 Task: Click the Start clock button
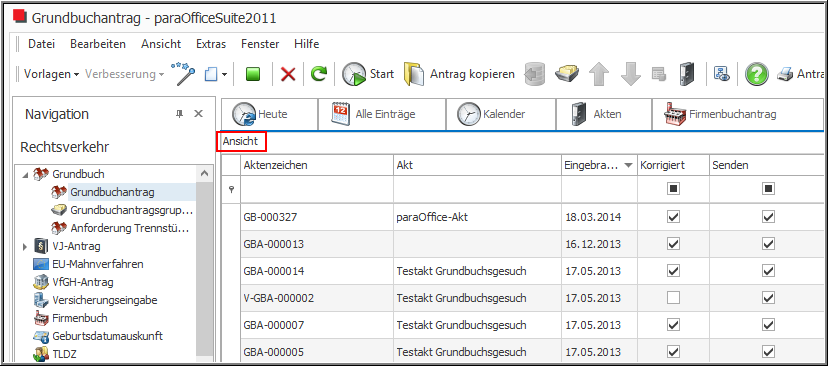[x=368, y=74]
